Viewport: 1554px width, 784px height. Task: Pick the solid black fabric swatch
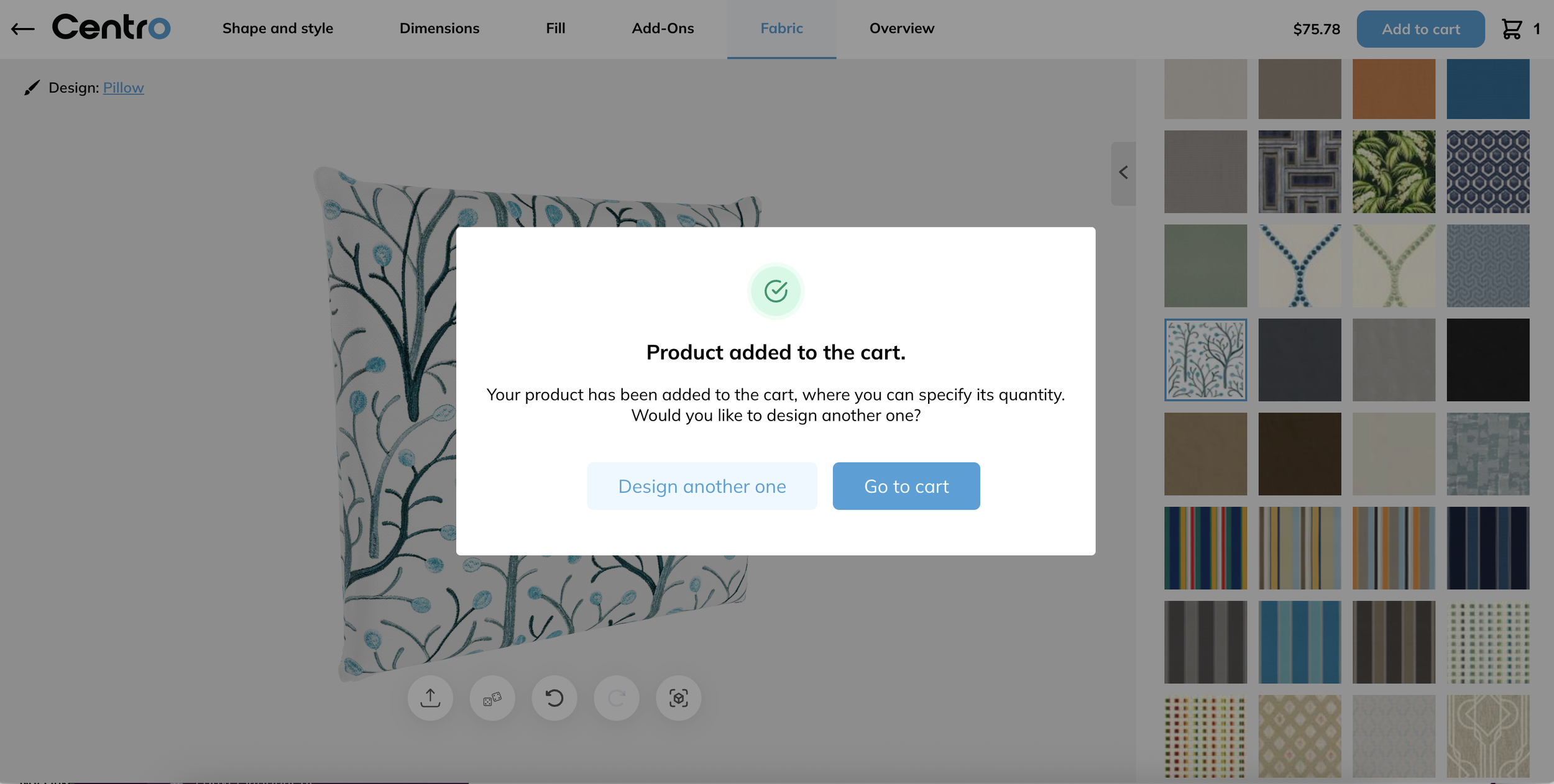click(x=1487, y=360)
